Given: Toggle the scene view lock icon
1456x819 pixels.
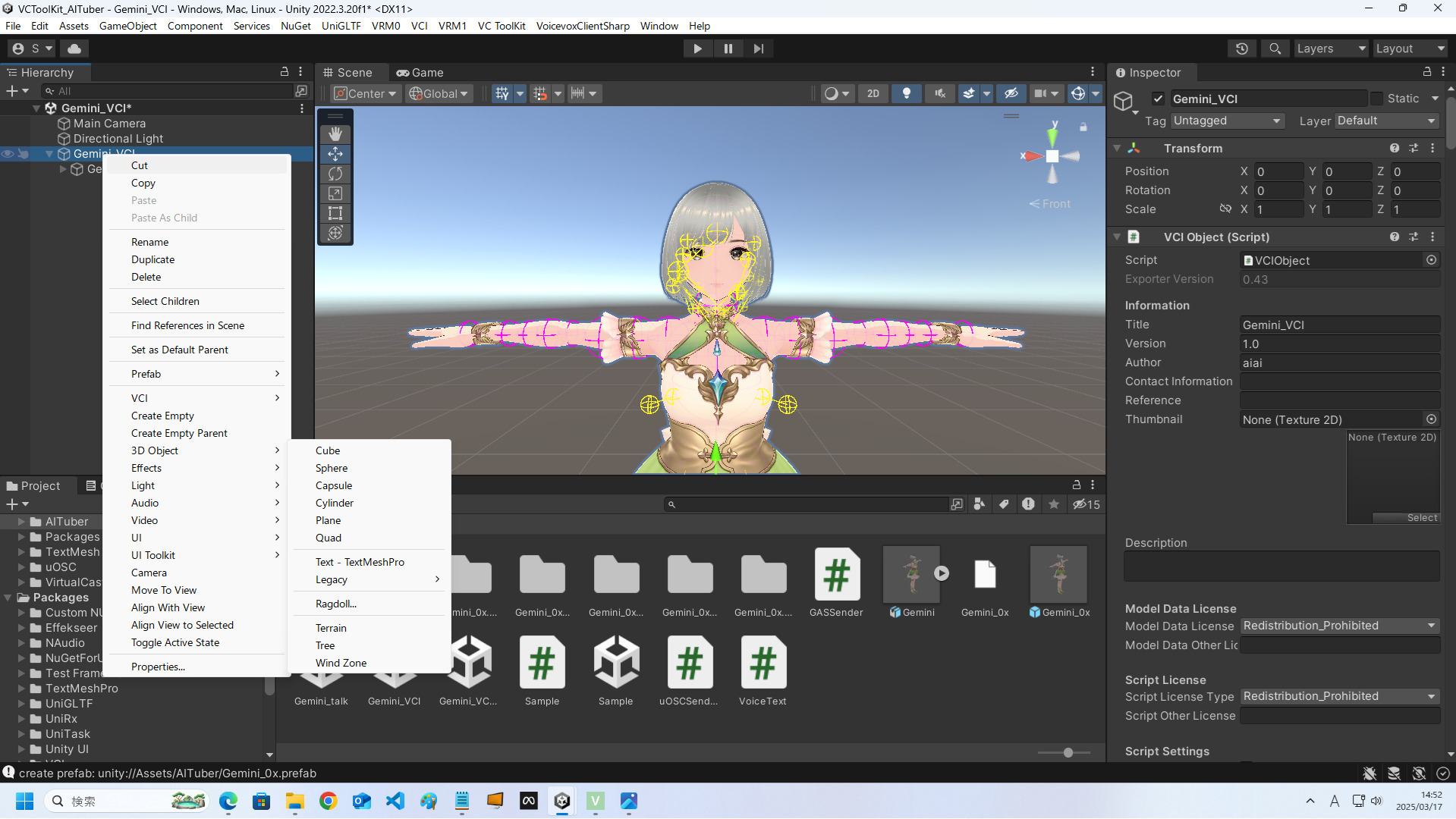Looking at the screenshot, I should (1083, 127).
